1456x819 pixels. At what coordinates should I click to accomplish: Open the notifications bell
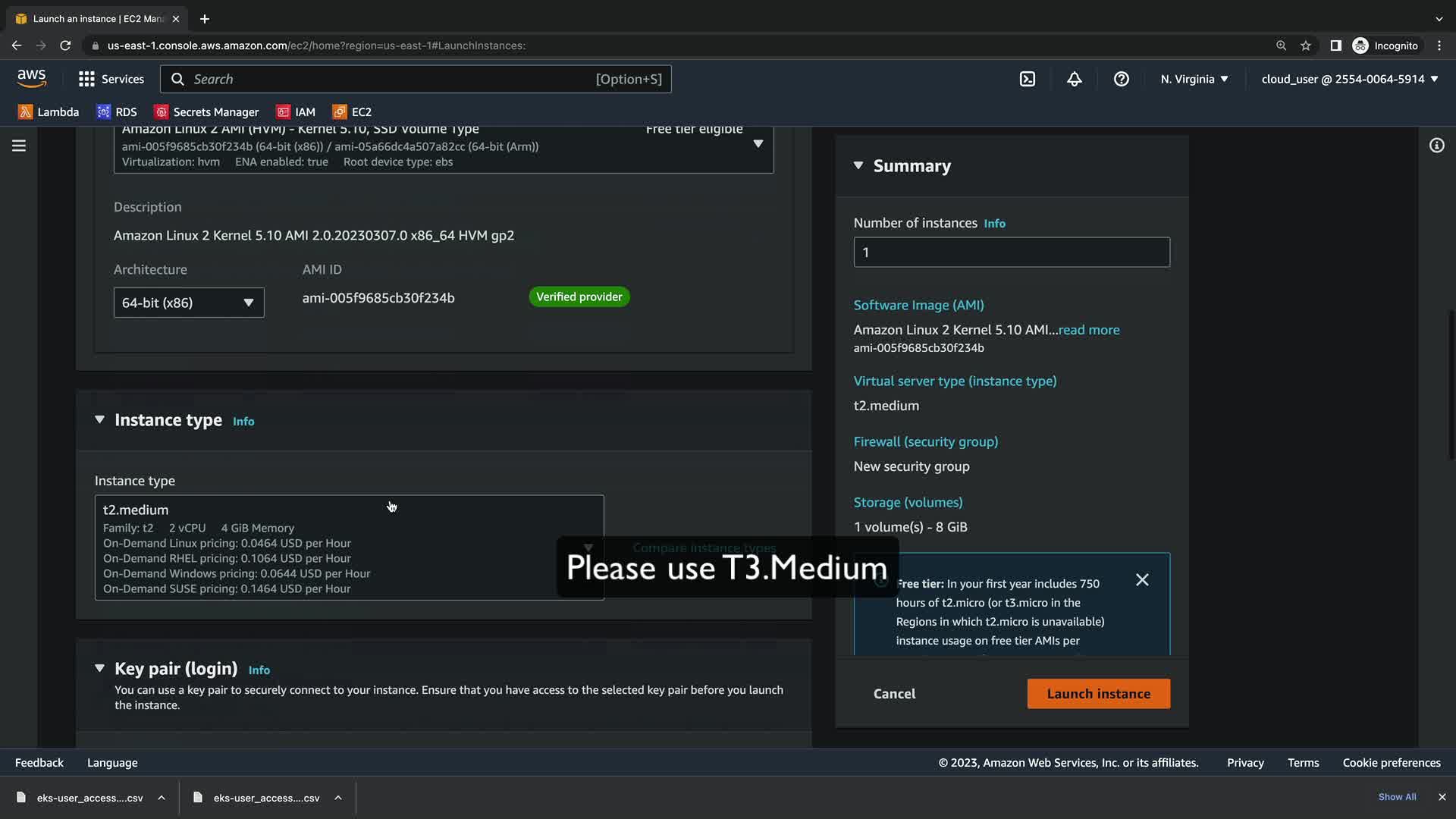click(x=1074, y=79)
